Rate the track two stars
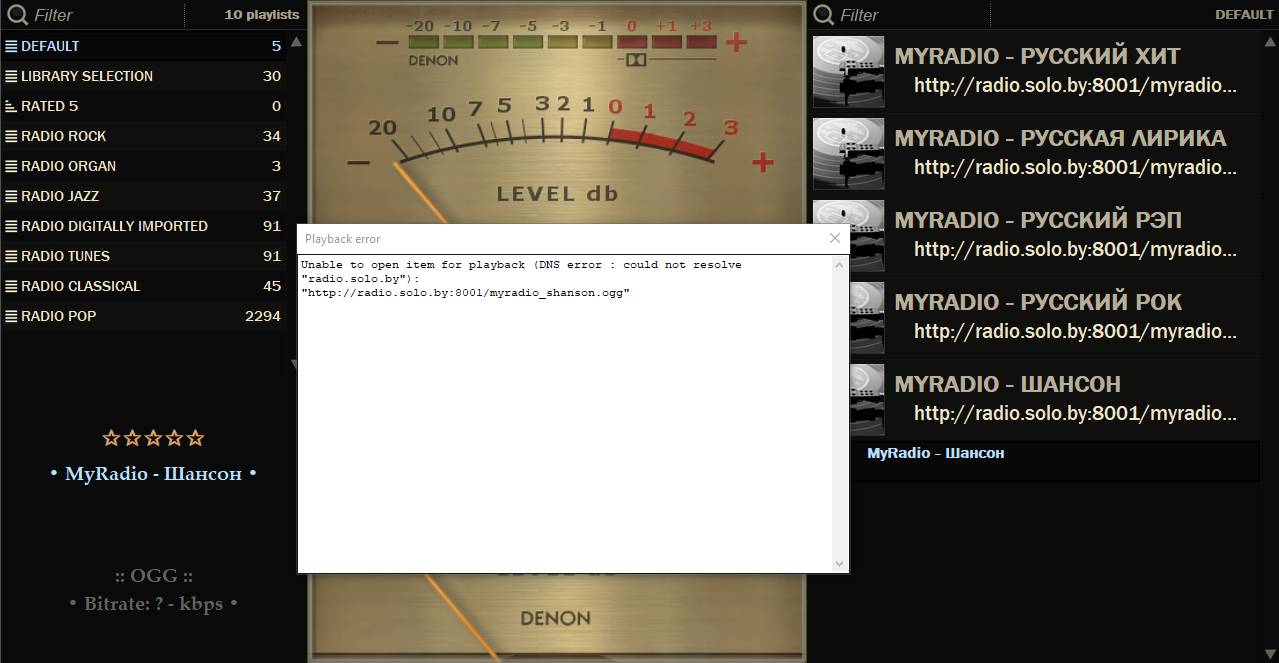 [x=132, y=438]
